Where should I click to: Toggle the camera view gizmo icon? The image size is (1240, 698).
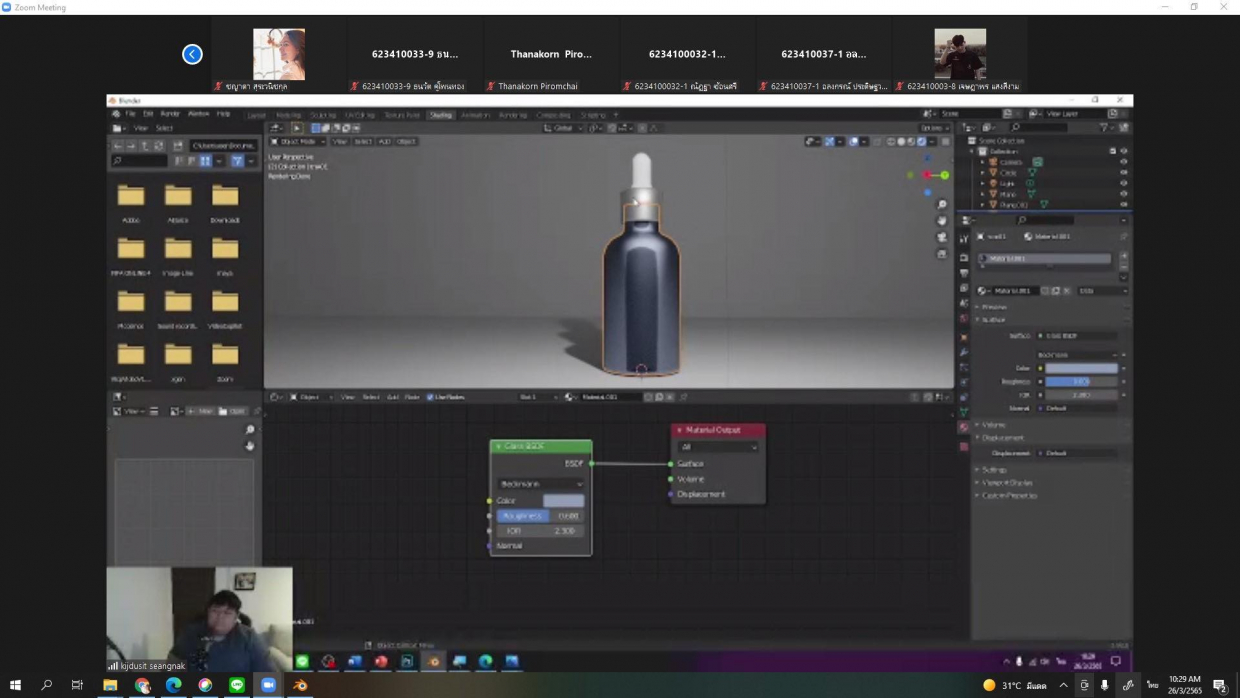click(942, 238)
